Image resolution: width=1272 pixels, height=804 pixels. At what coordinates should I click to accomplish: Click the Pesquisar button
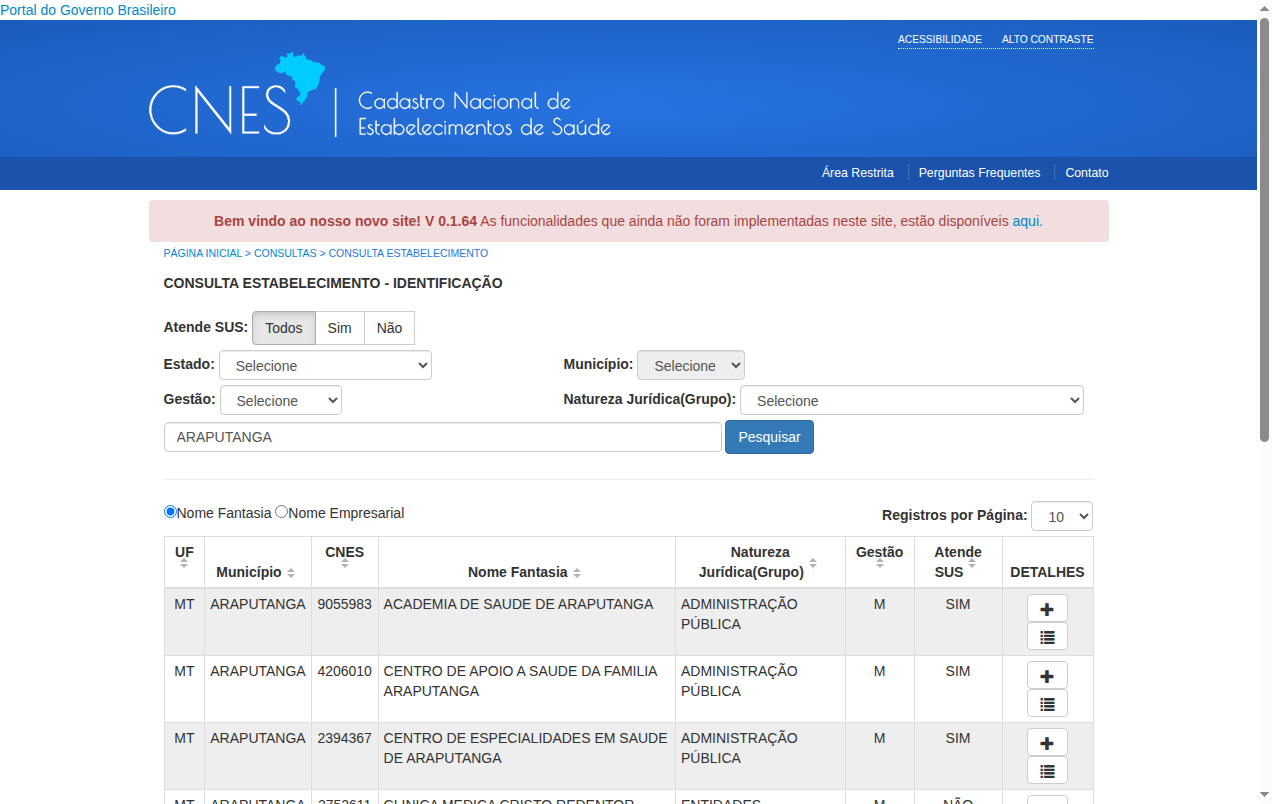[769, 437]
